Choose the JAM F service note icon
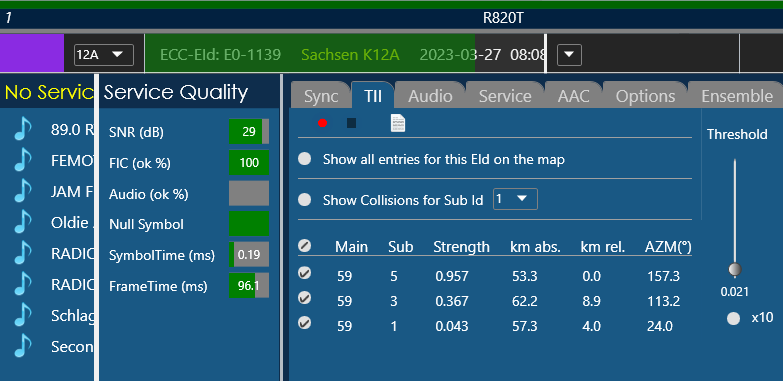This screenshot has height=381, width=783. [22, 192]
